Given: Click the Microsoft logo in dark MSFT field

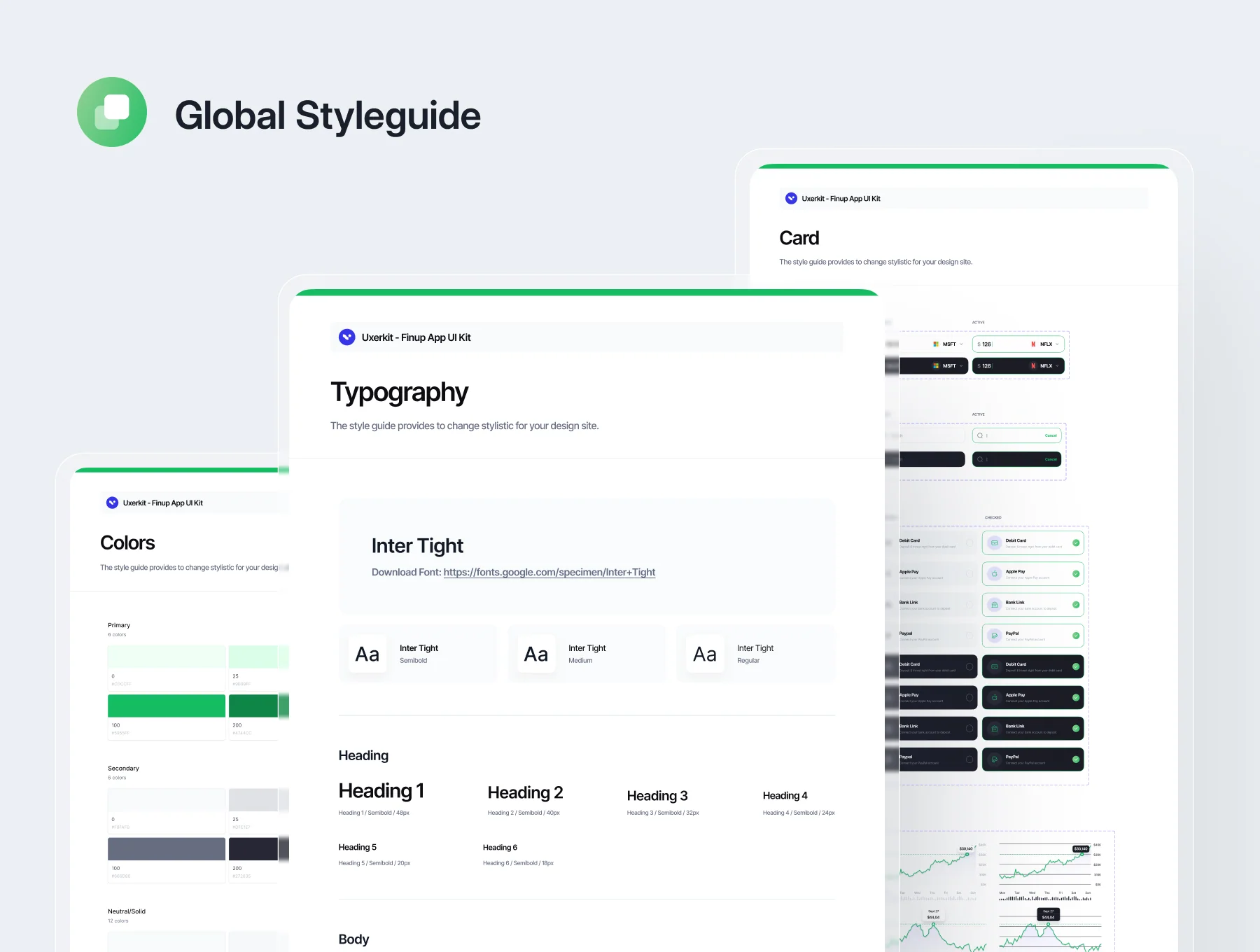Looking at the screenshot, I should coord(936,366).
